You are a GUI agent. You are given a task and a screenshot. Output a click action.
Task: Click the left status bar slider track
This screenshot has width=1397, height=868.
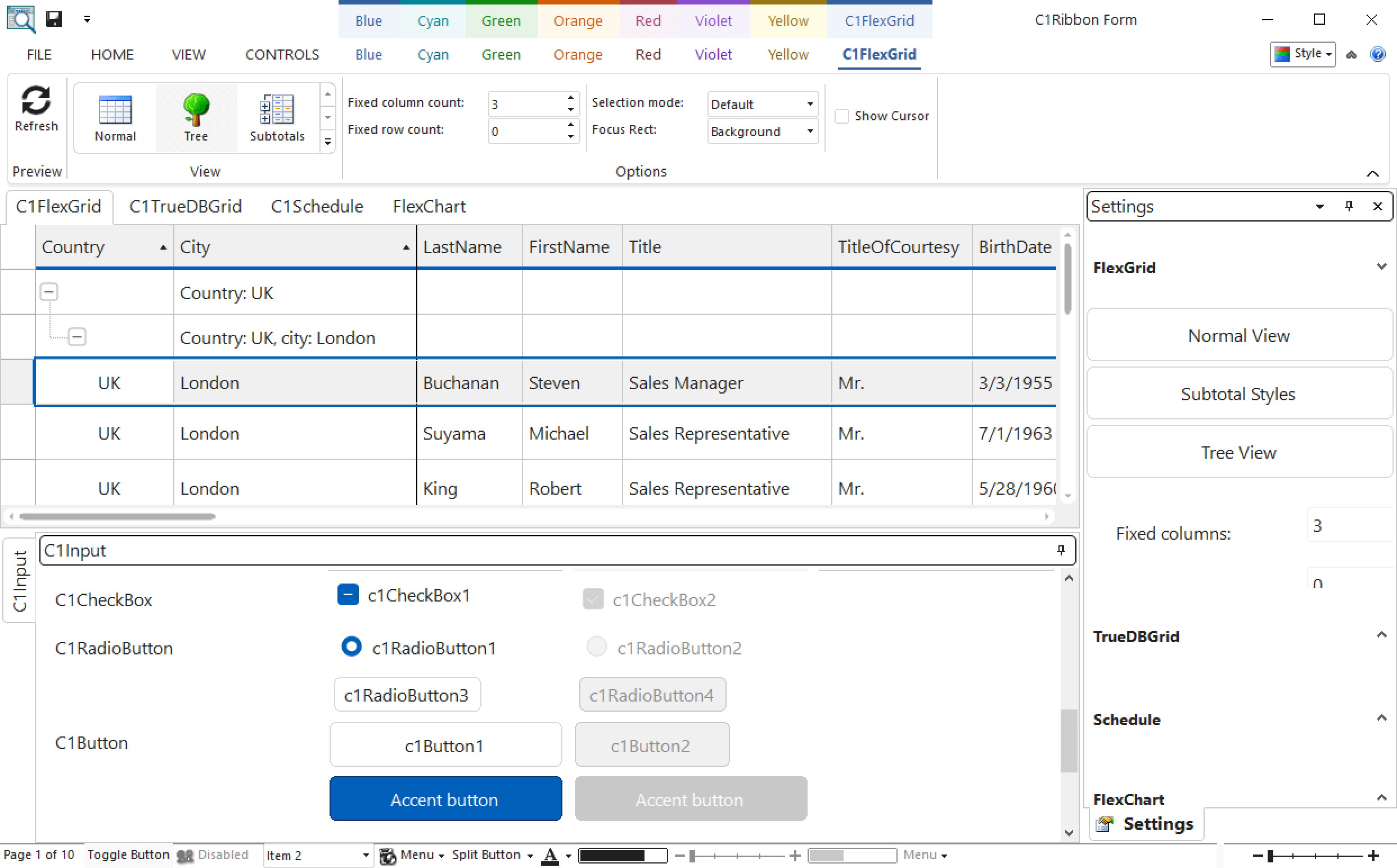pyautogui.click(x=737, y=856)
